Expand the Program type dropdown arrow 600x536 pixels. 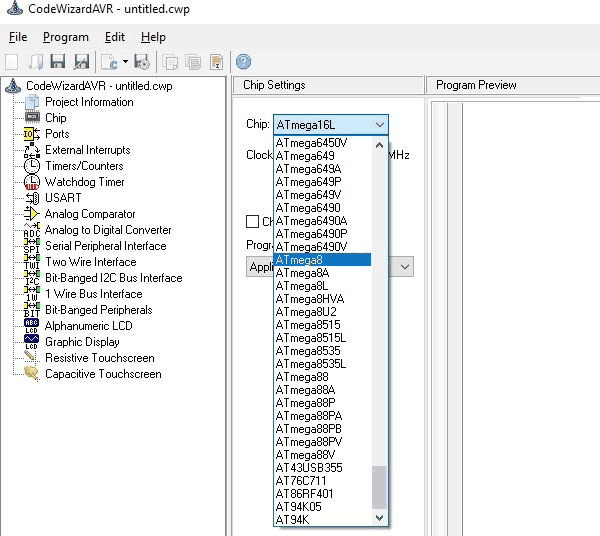click(404, 267)
